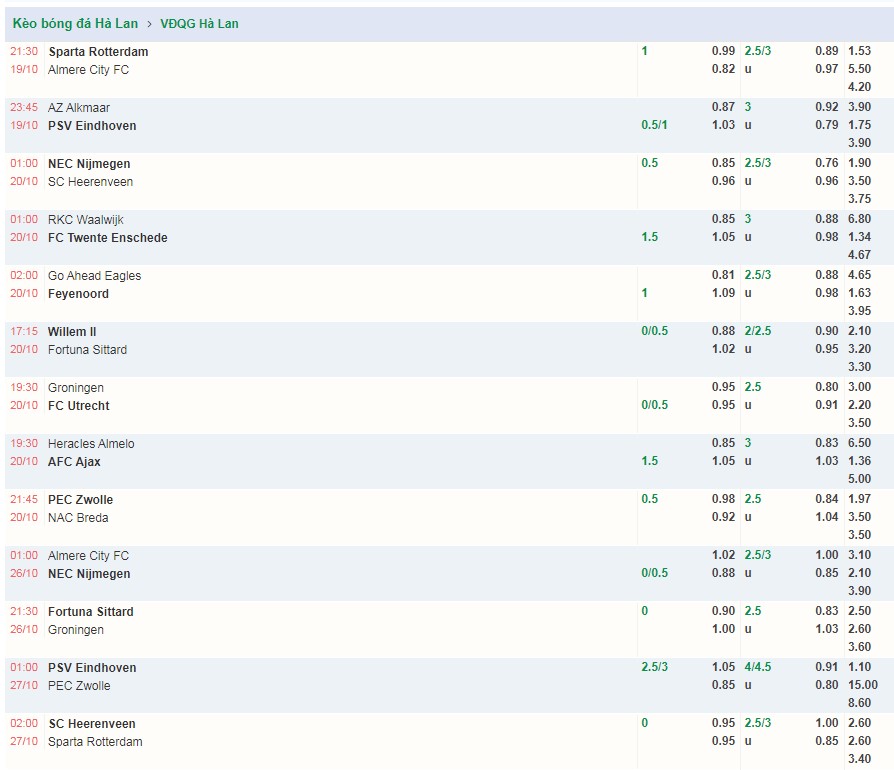
Task: Click FC Twente Enschede team name
Action: (108, 238)
